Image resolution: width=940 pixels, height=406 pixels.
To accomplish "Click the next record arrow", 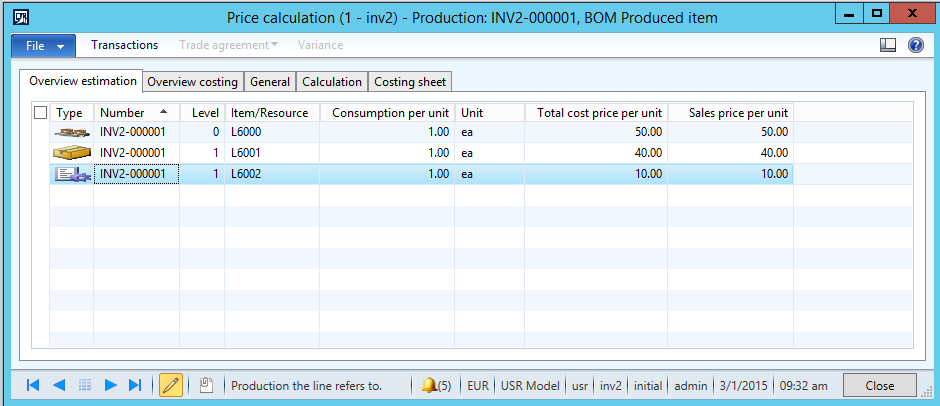I will [111, 385].
